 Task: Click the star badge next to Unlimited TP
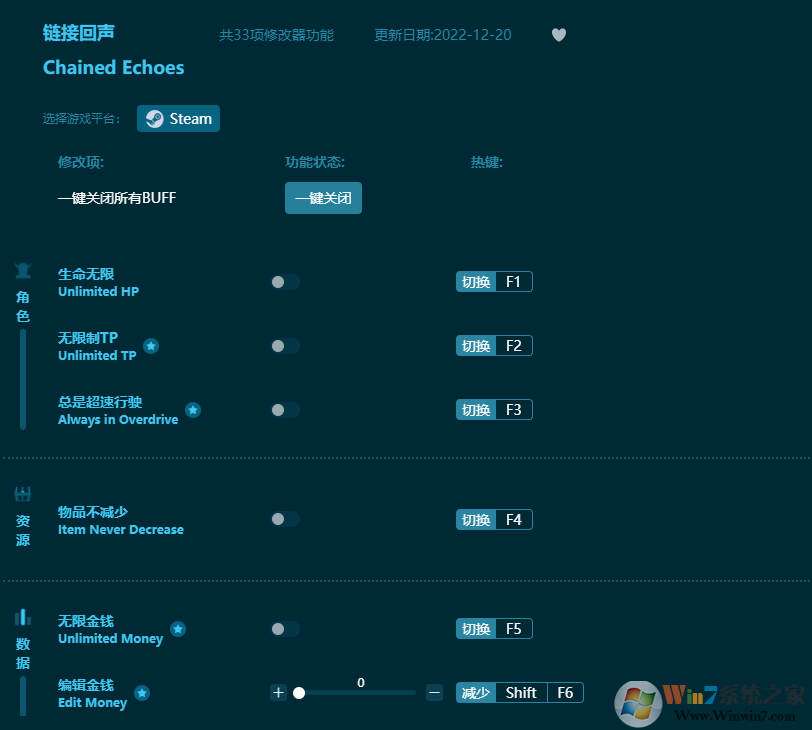tap(151, 346)
